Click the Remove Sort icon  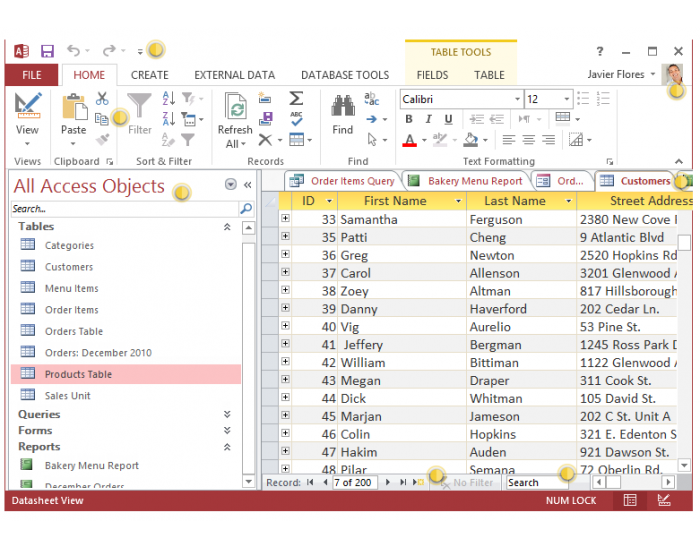[169, 140]
